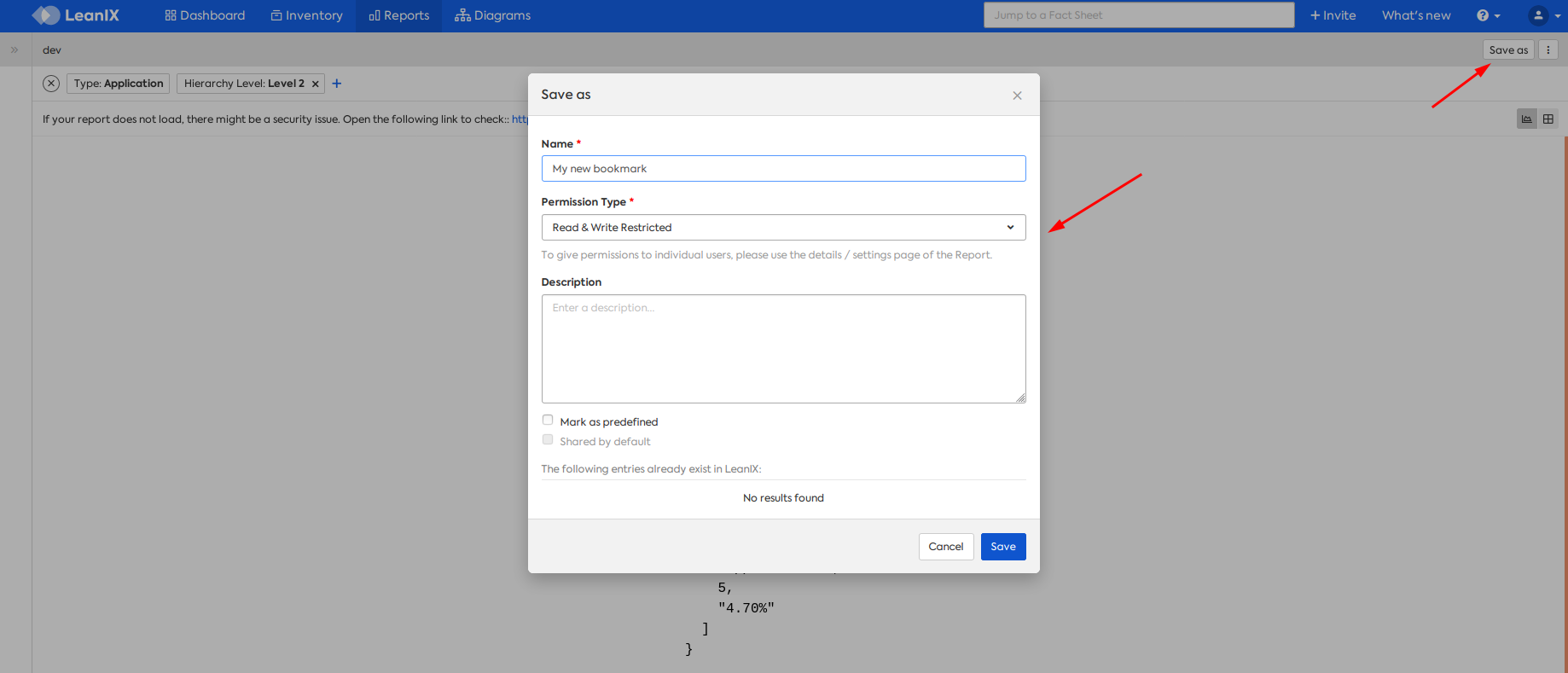
Task: Focus the Jump to a Fact Sheet search
Action: click(1139, 15)
